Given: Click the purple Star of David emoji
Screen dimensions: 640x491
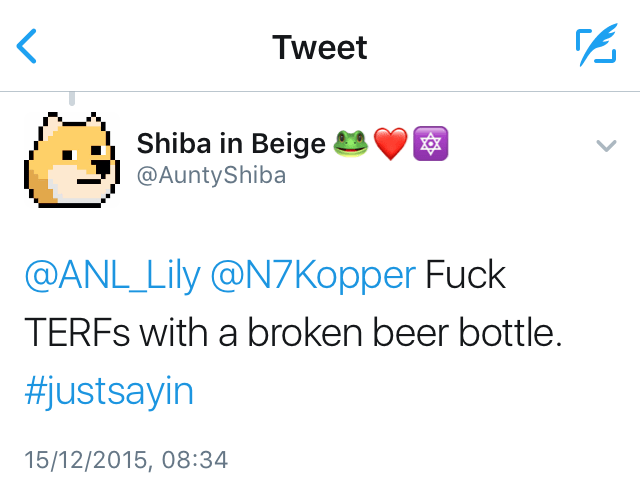Looking at the screenshot, I should coord(430,144).
